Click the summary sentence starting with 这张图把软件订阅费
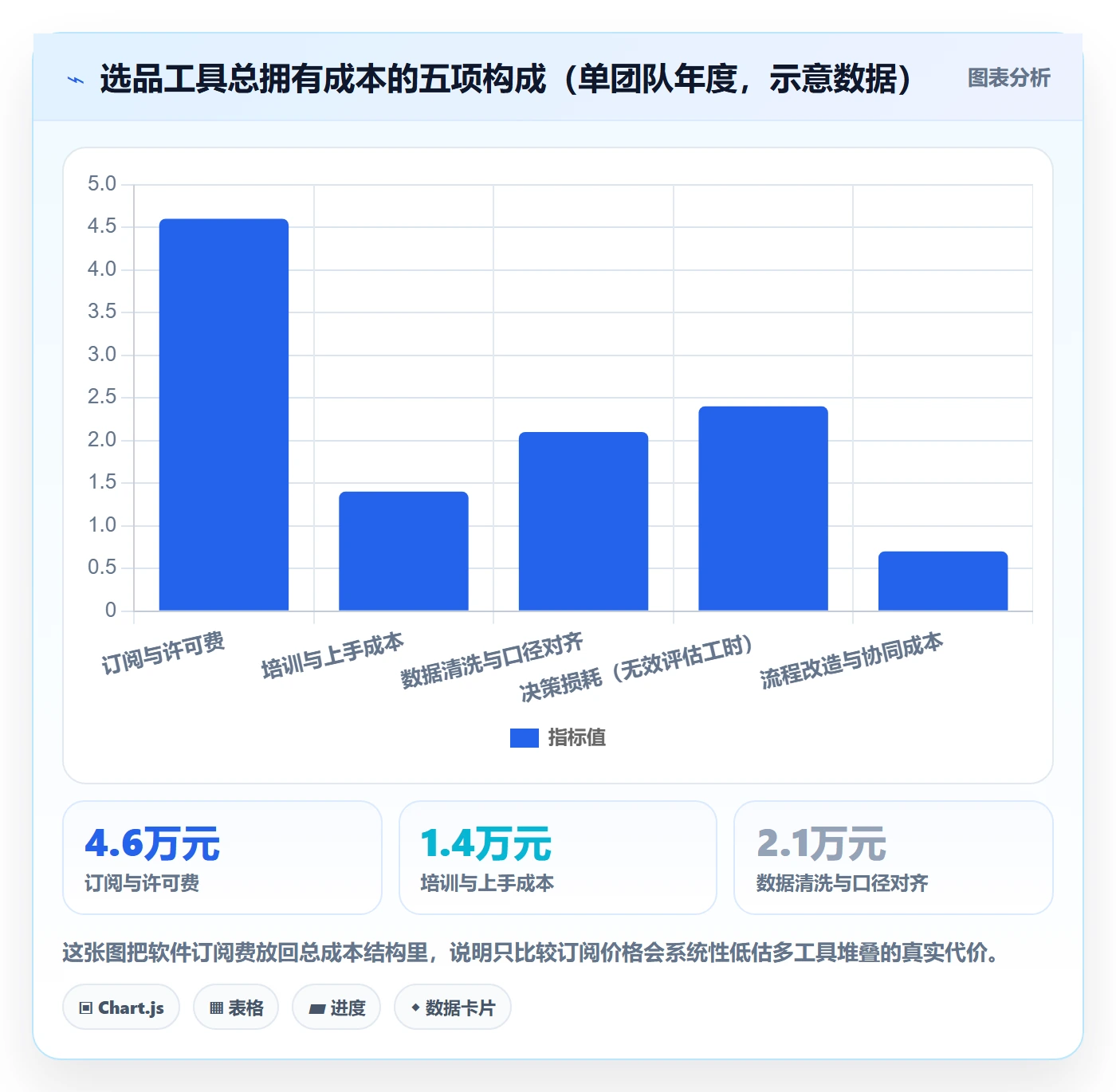 [x=531, y=953]
